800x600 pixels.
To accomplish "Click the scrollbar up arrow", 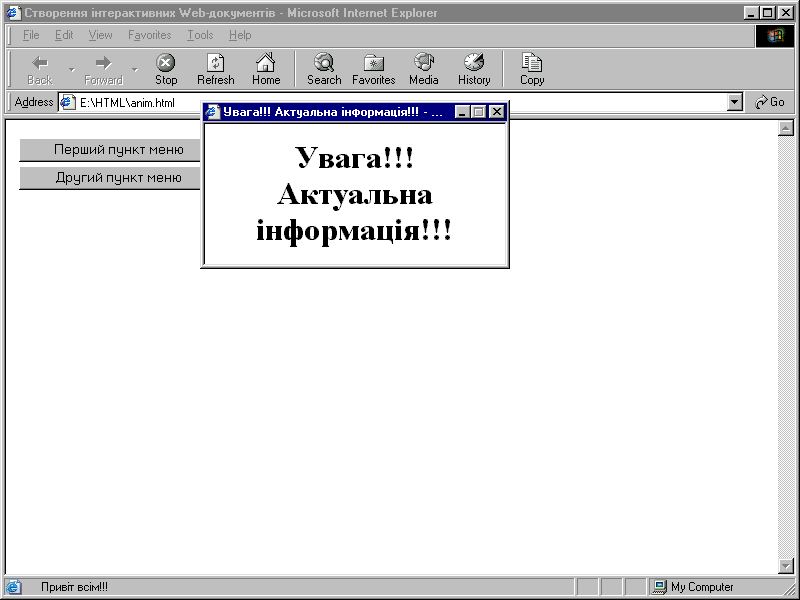I will (x=786, y=128).
